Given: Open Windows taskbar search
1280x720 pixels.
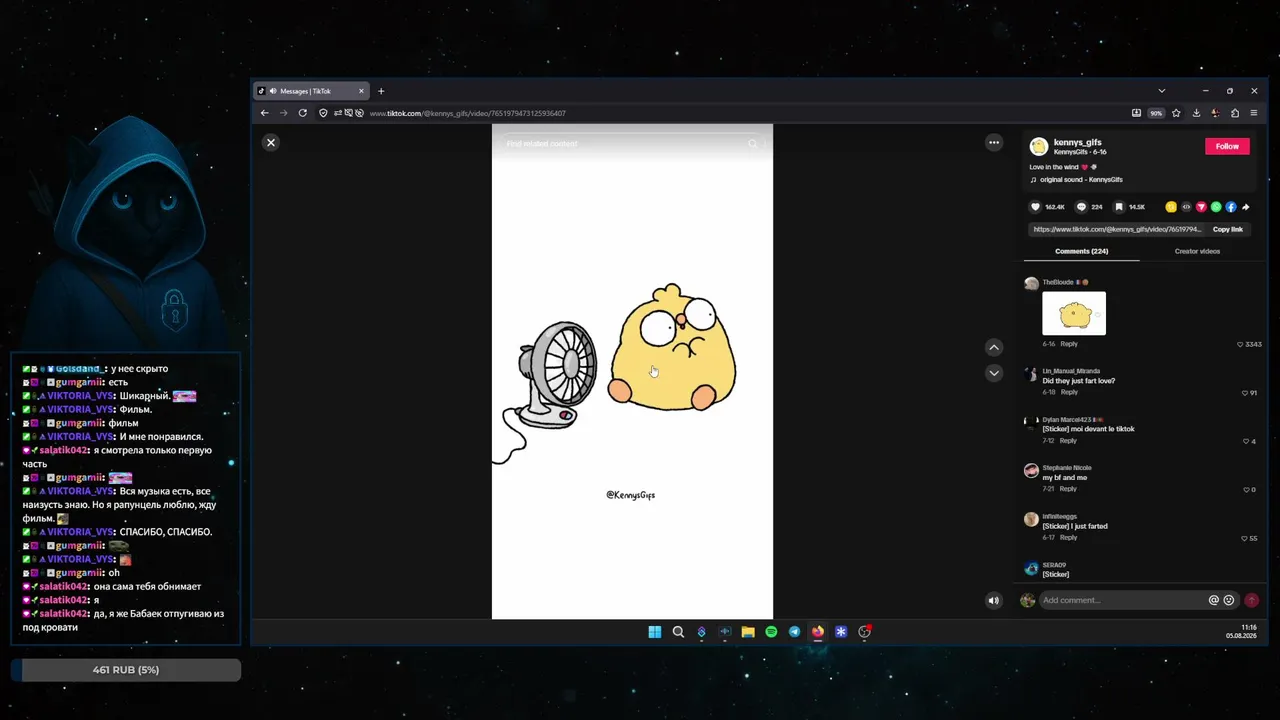Looking at the screenshot, I should [678, 632].
